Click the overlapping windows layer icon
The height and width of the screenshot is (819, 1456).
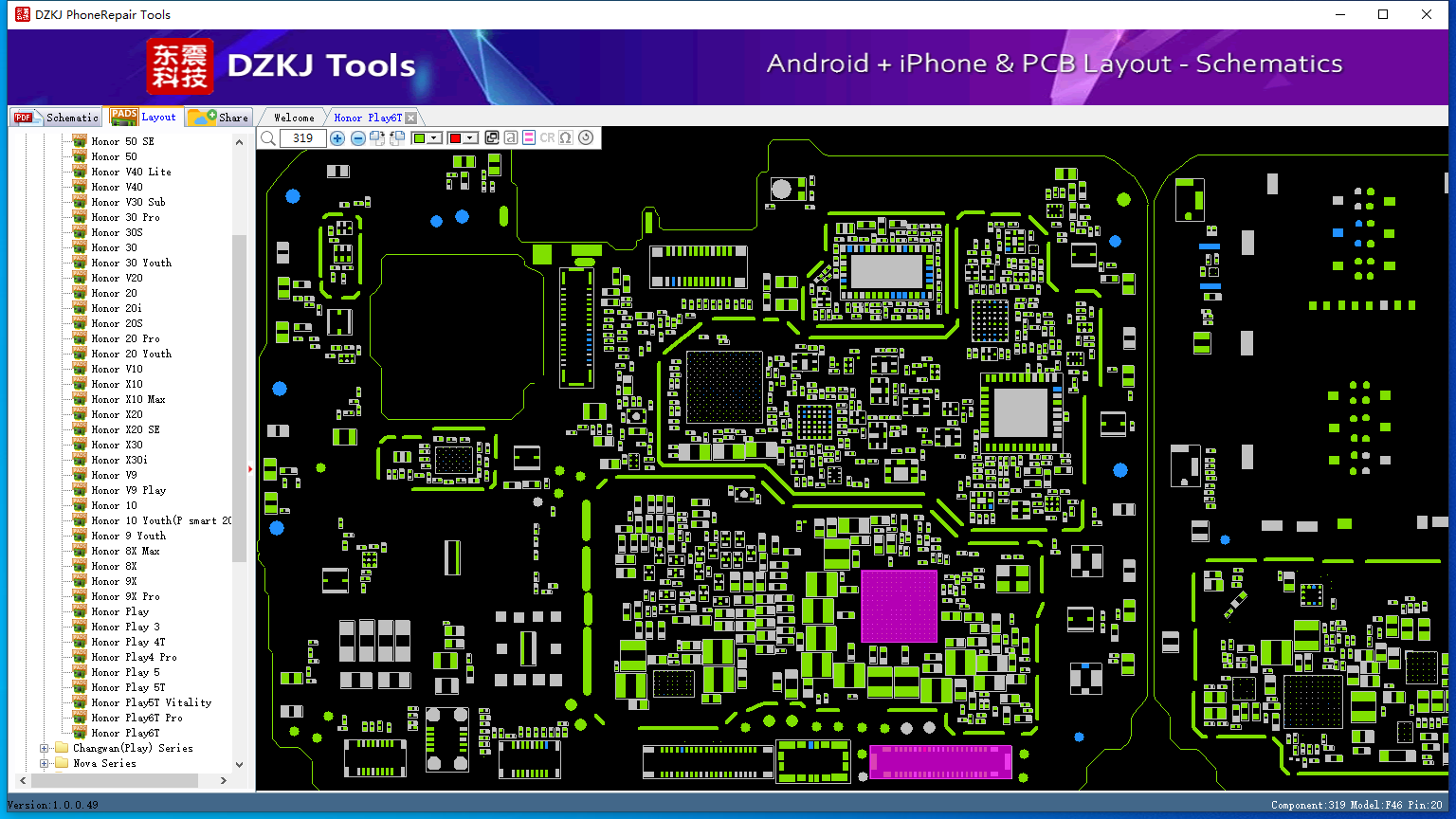coord(492,138)
